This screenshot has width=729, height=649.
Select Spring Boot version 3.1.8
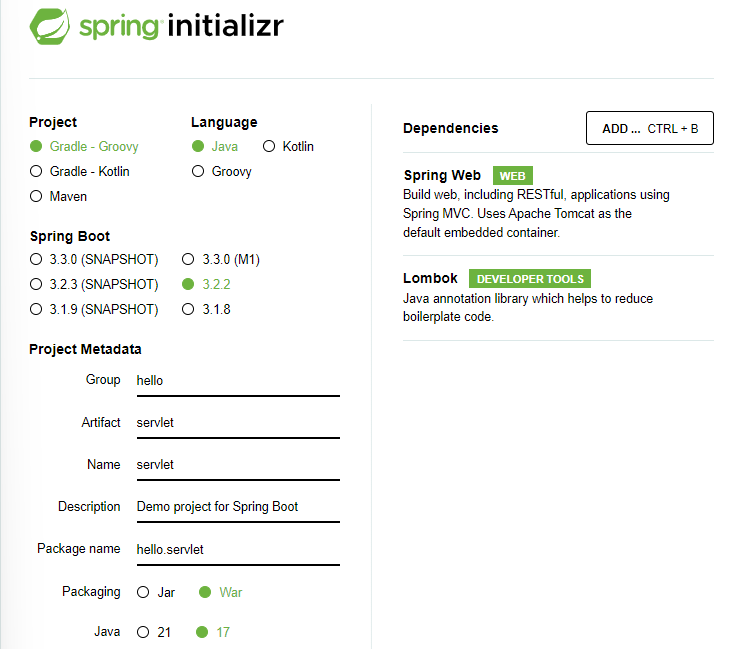[x=206, y=310]
